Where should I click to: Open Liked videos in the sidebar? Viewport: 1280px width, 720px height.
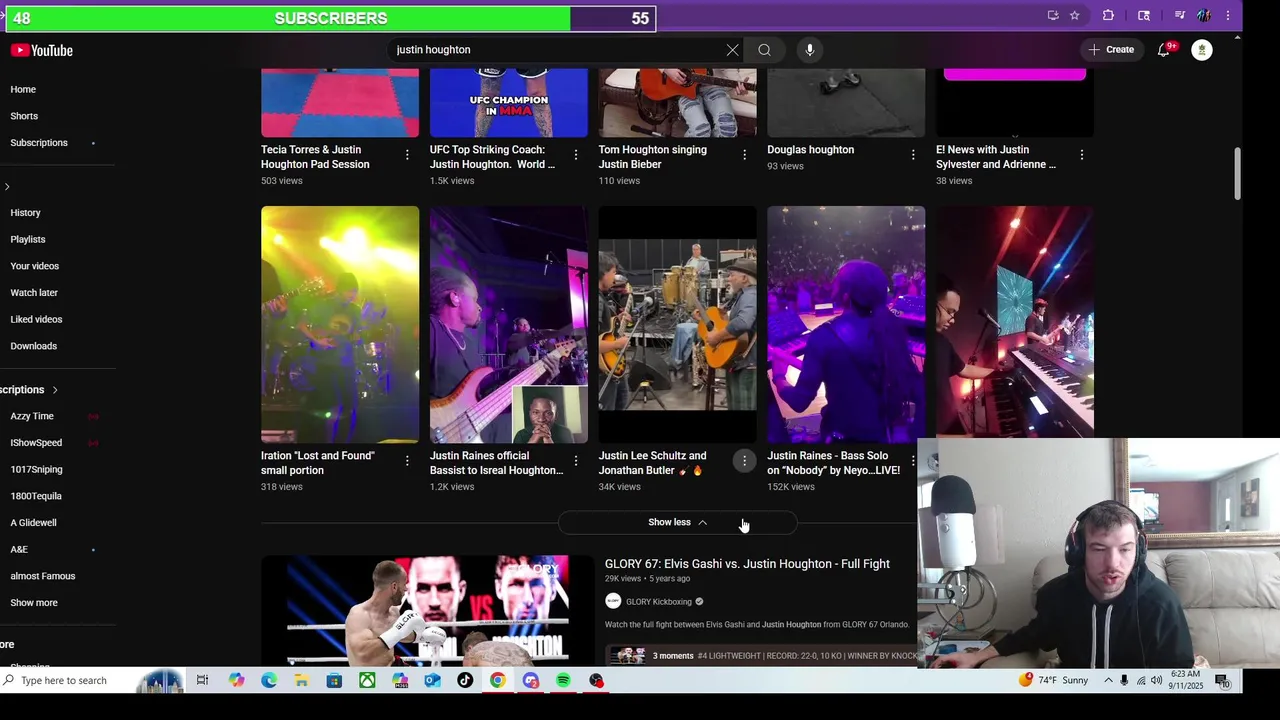(x=36, y=319)
